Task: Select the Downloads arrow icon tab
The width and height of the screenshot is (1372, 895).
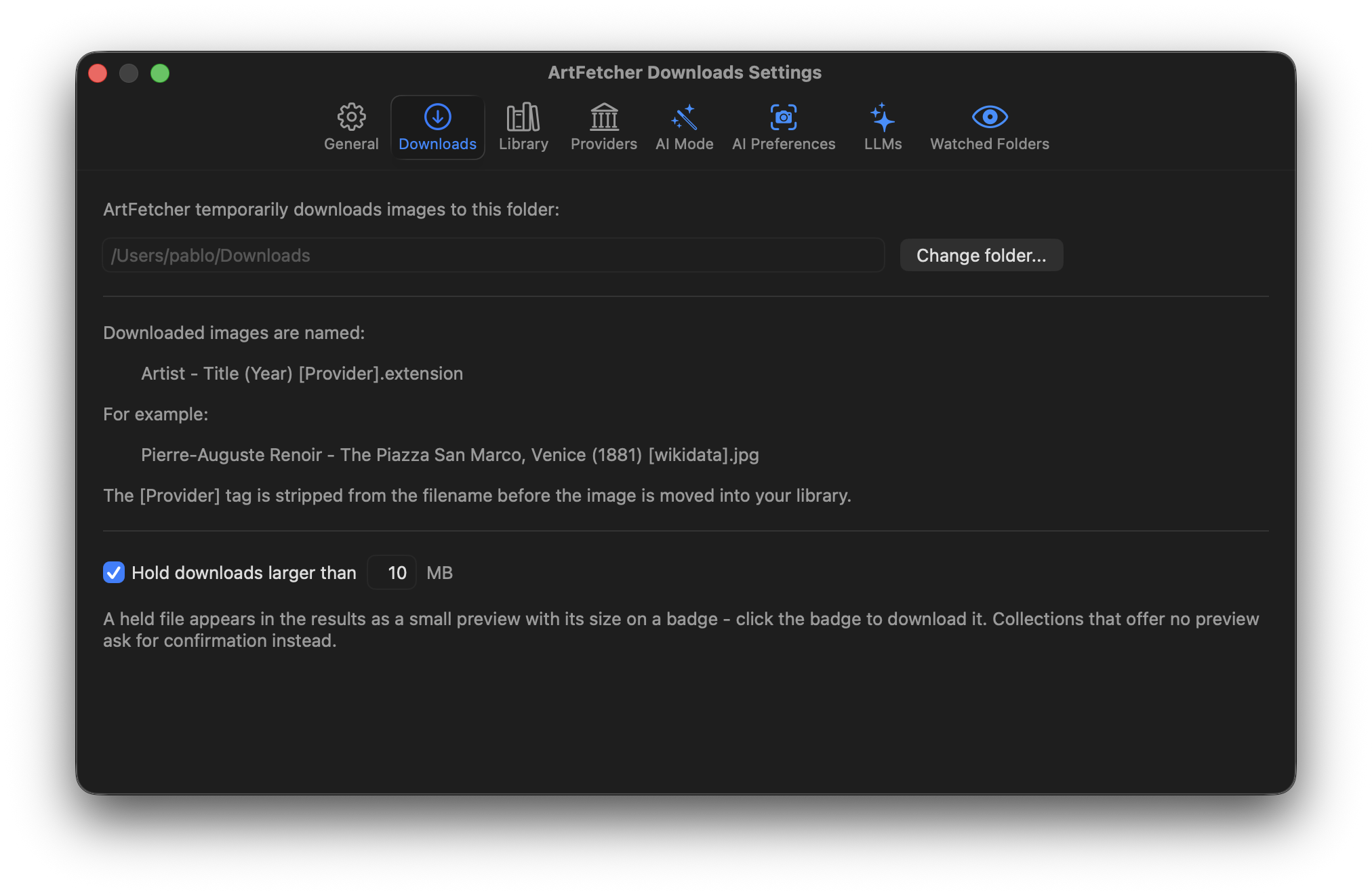Action: point(437,117)
